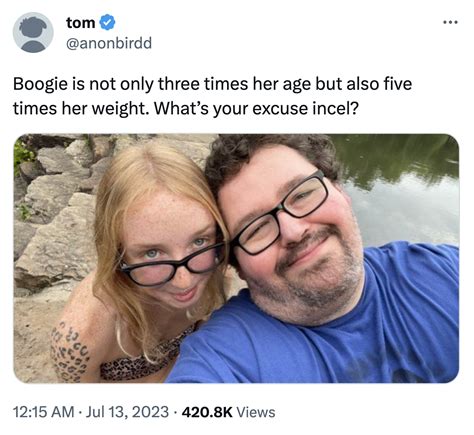The image size is (474, 435).
Task: Click the blue verified checkmark badge
Action: 107,23
